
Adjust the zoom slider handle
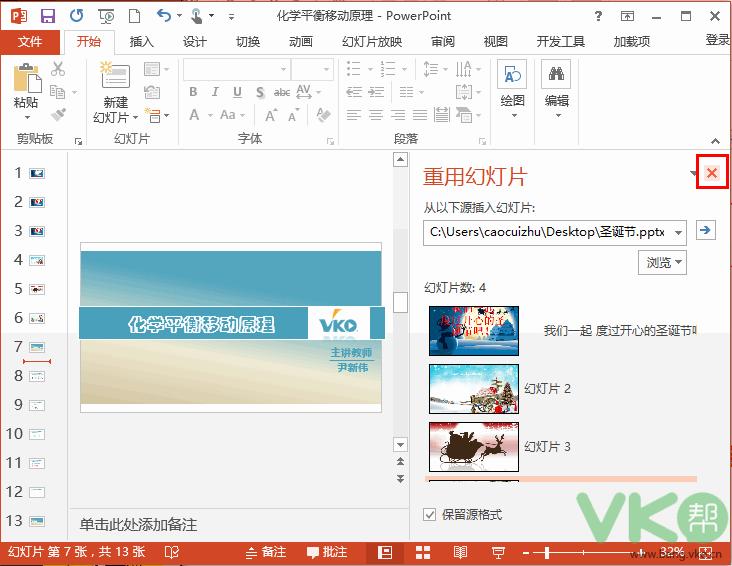547,553
